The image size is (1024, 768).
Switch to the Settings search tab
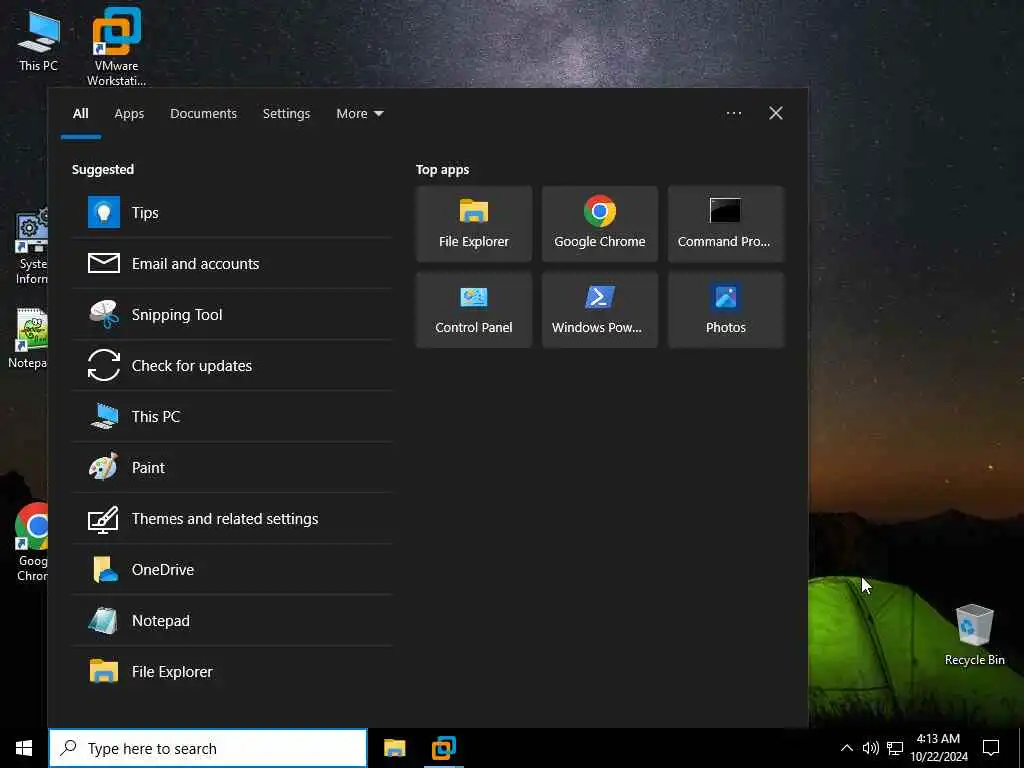point(286,114)
